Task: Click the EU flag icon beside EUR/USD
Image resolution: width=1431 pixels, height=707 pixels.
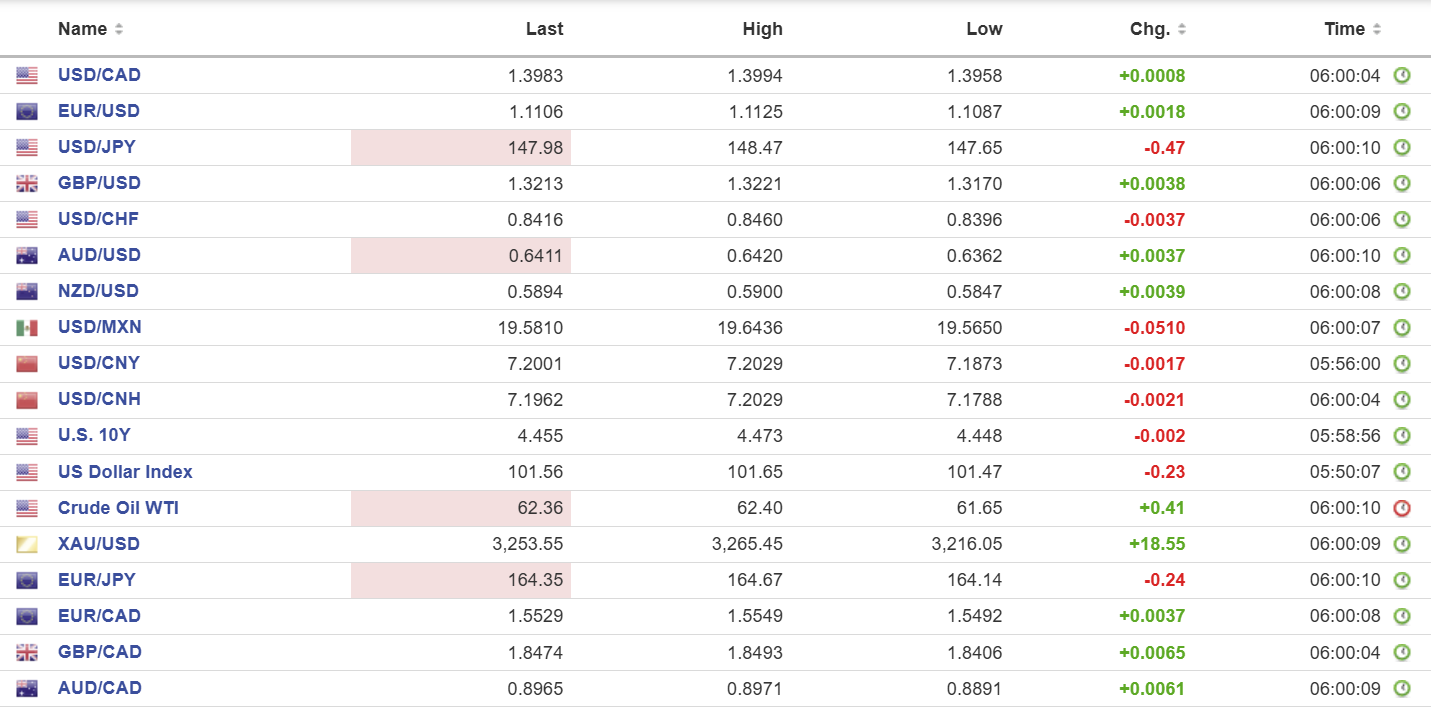Action: click(x=27, y=111)
